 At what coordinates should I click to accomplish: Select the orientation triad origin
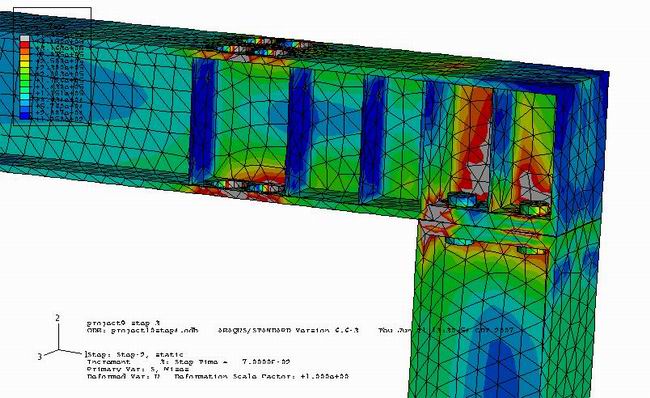(58, 350)
